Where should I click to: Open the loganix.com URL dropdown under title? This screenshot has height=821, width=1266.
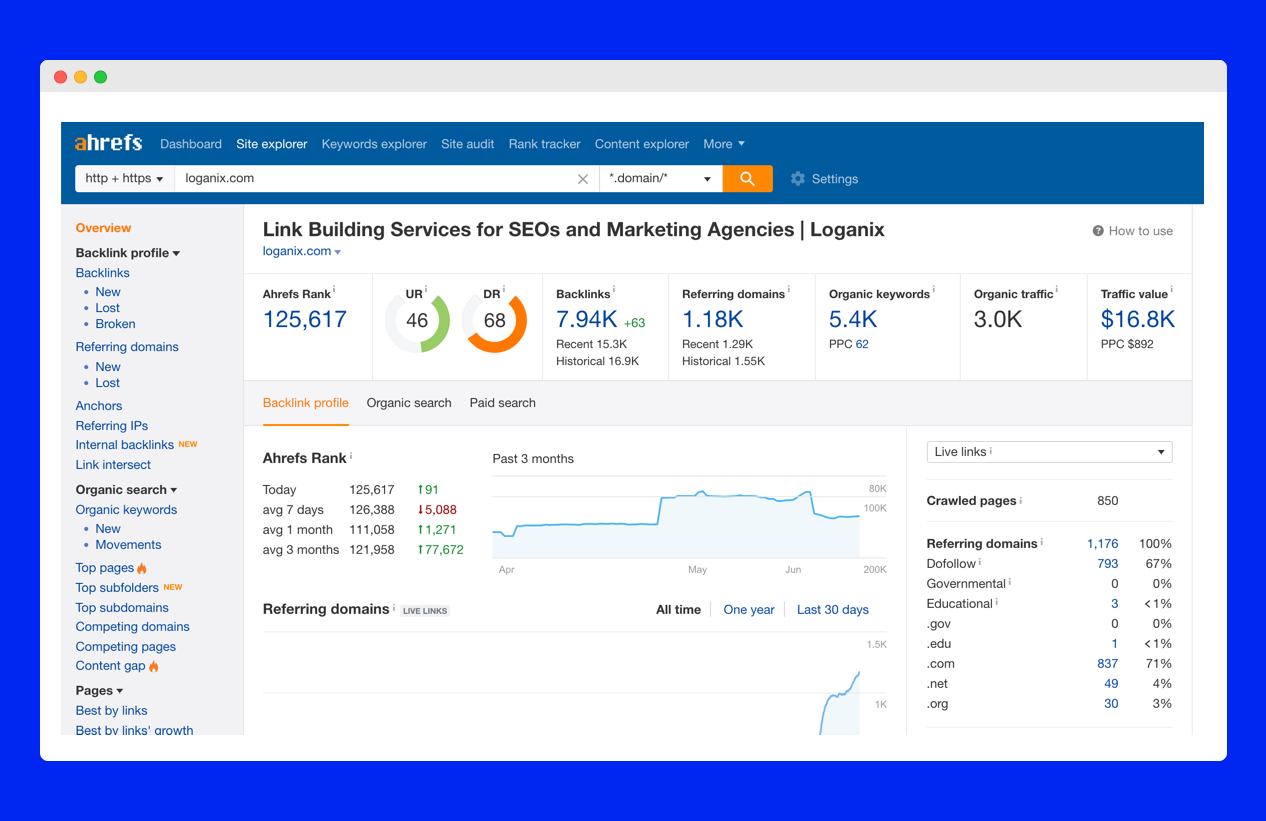pyautogui.click(x=302, y=252)
